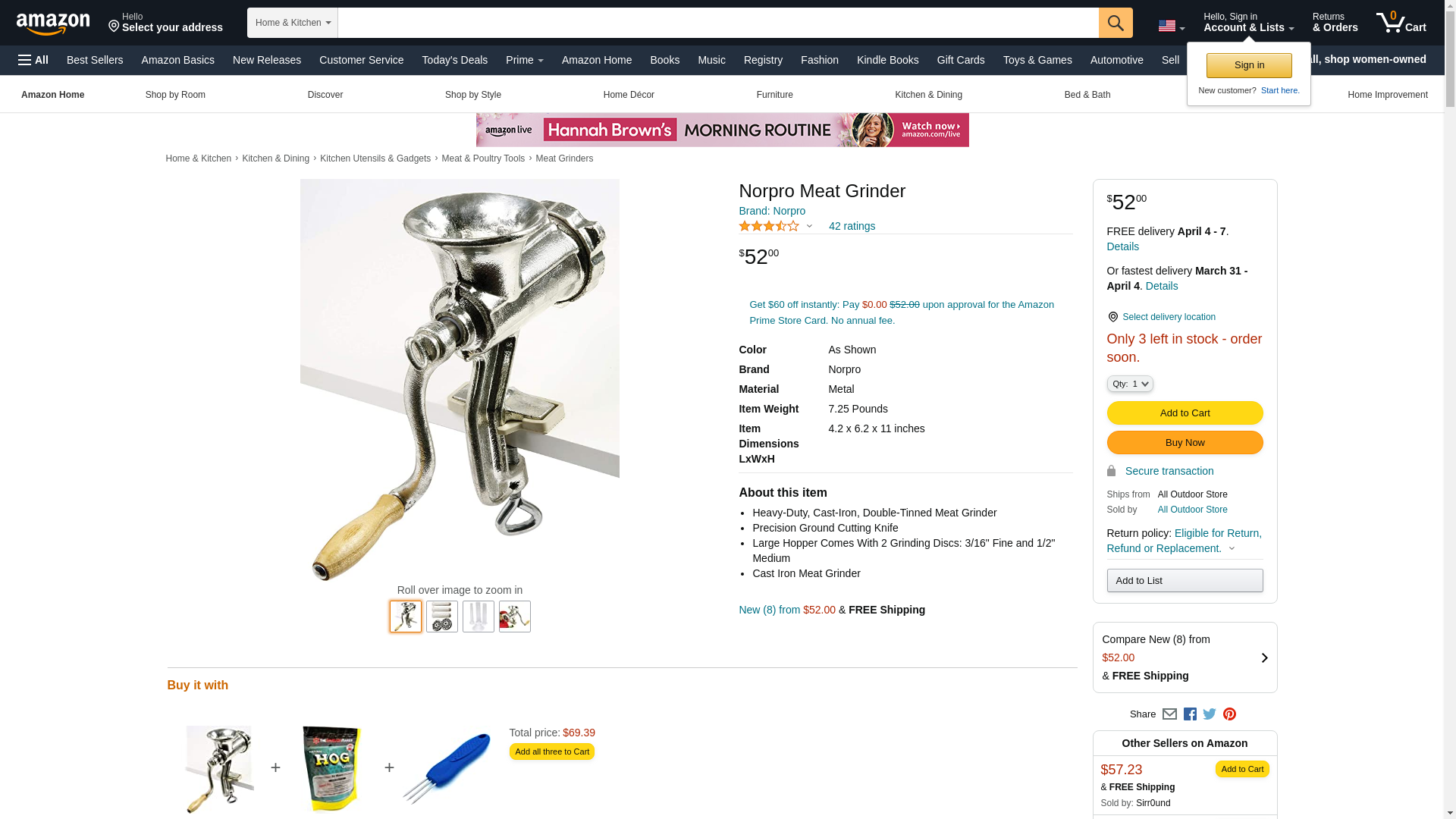Go to the Amazon logo homepage
Viewport: 1456px width, 819px height.
click(53, 24)
